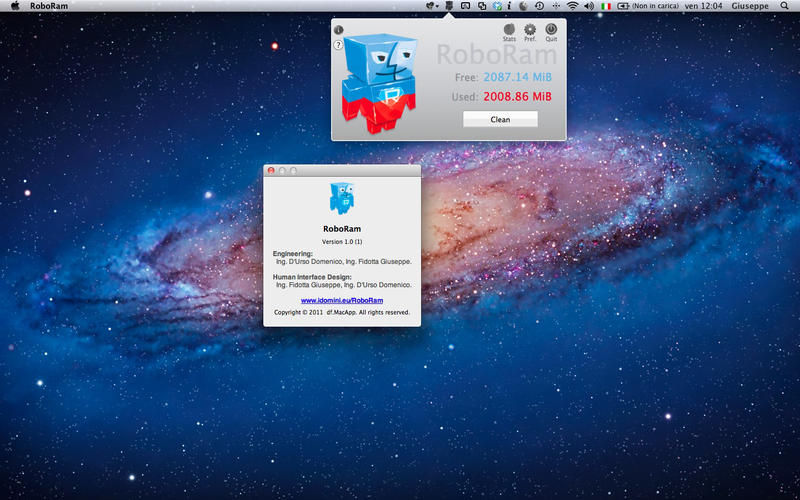The height and width of the screenshot is (500, 800).
Task: Click the 'Version 1.0 (1)' text
Action: tap(342, 241)
